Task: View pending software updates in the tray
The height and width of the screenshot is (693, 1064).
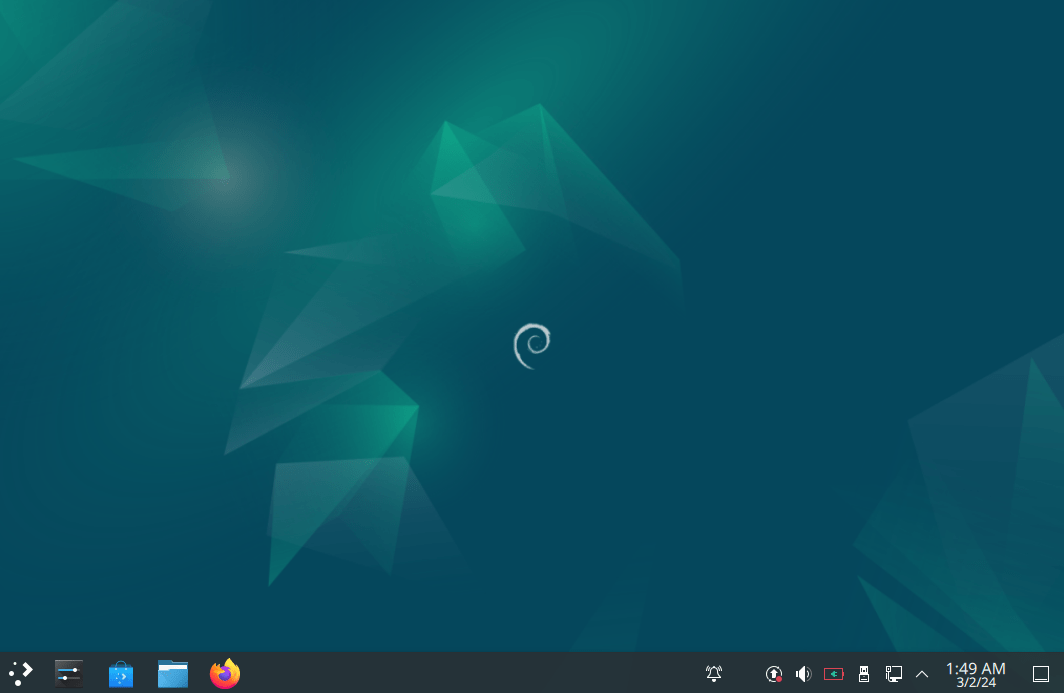Action: (x=773, y=673)
